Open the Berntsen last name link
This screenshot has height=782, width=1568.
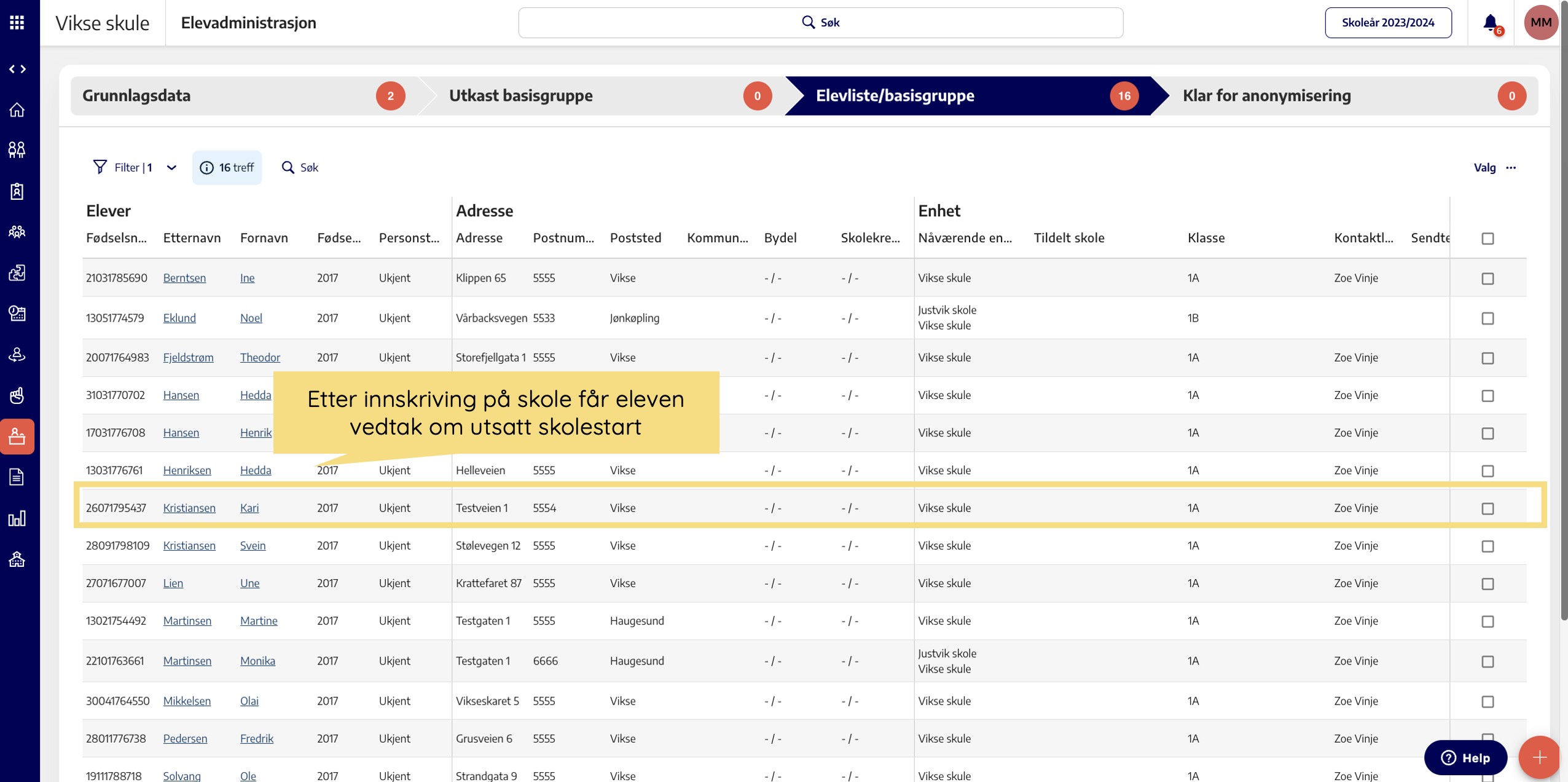(x=184, y=278)
